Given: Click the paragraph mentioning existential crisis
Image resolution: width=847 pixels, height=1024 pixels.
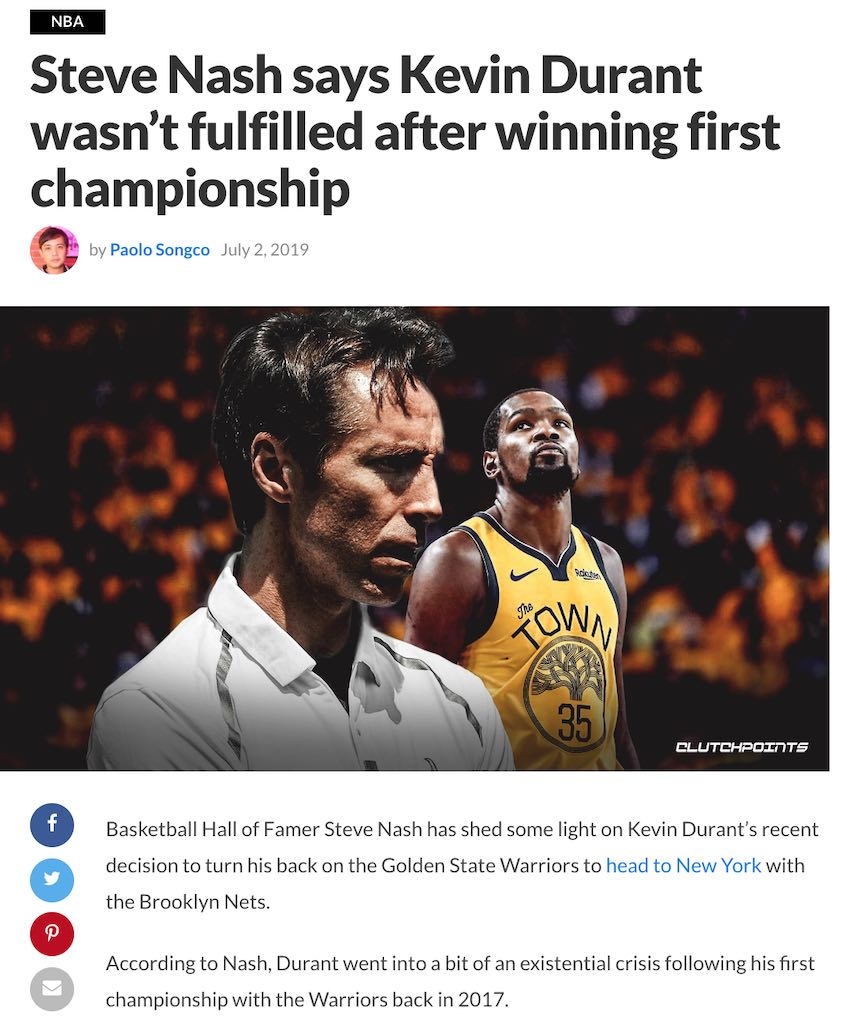Looking at the screenshot, I should (460, 982).
